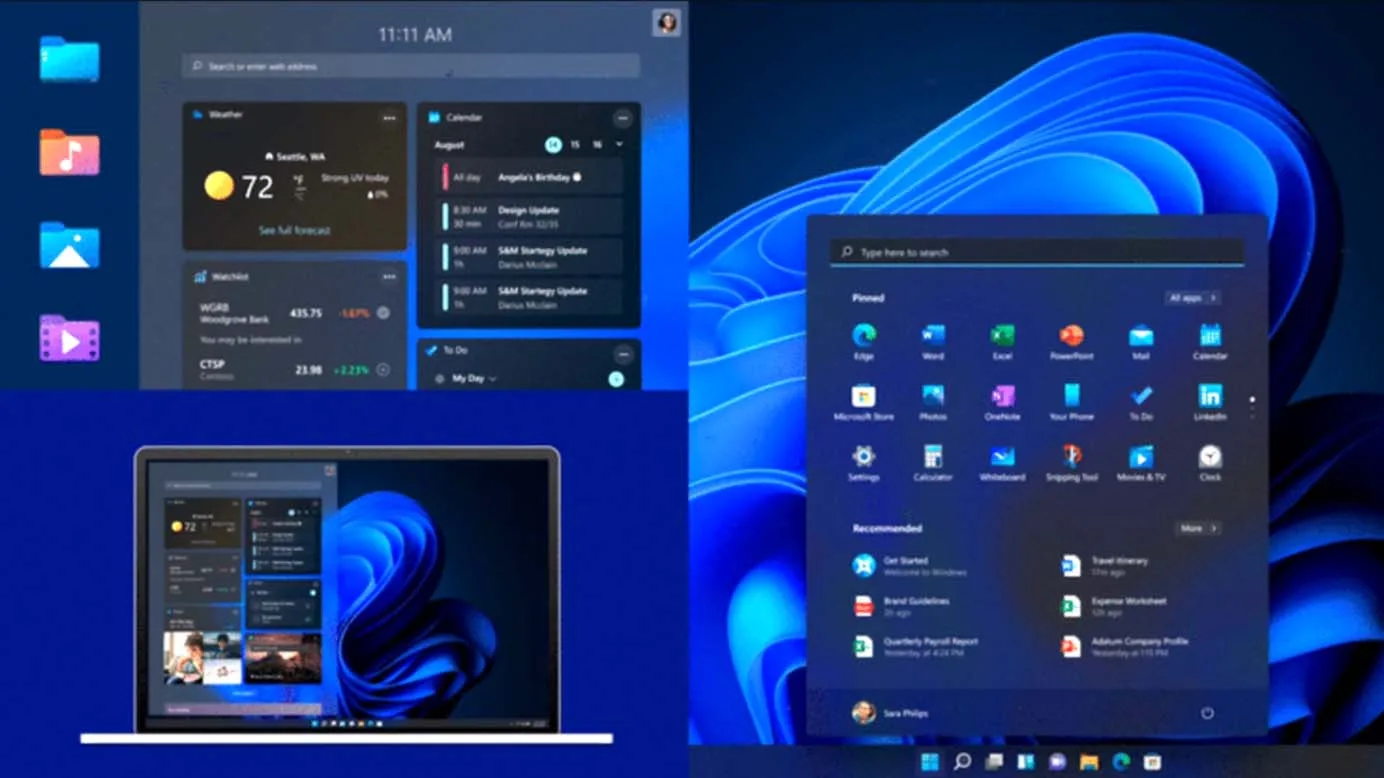Select date 15 in Calendar widget
Viewport: 1384px width, 778px height.
[x=575, y=145]
